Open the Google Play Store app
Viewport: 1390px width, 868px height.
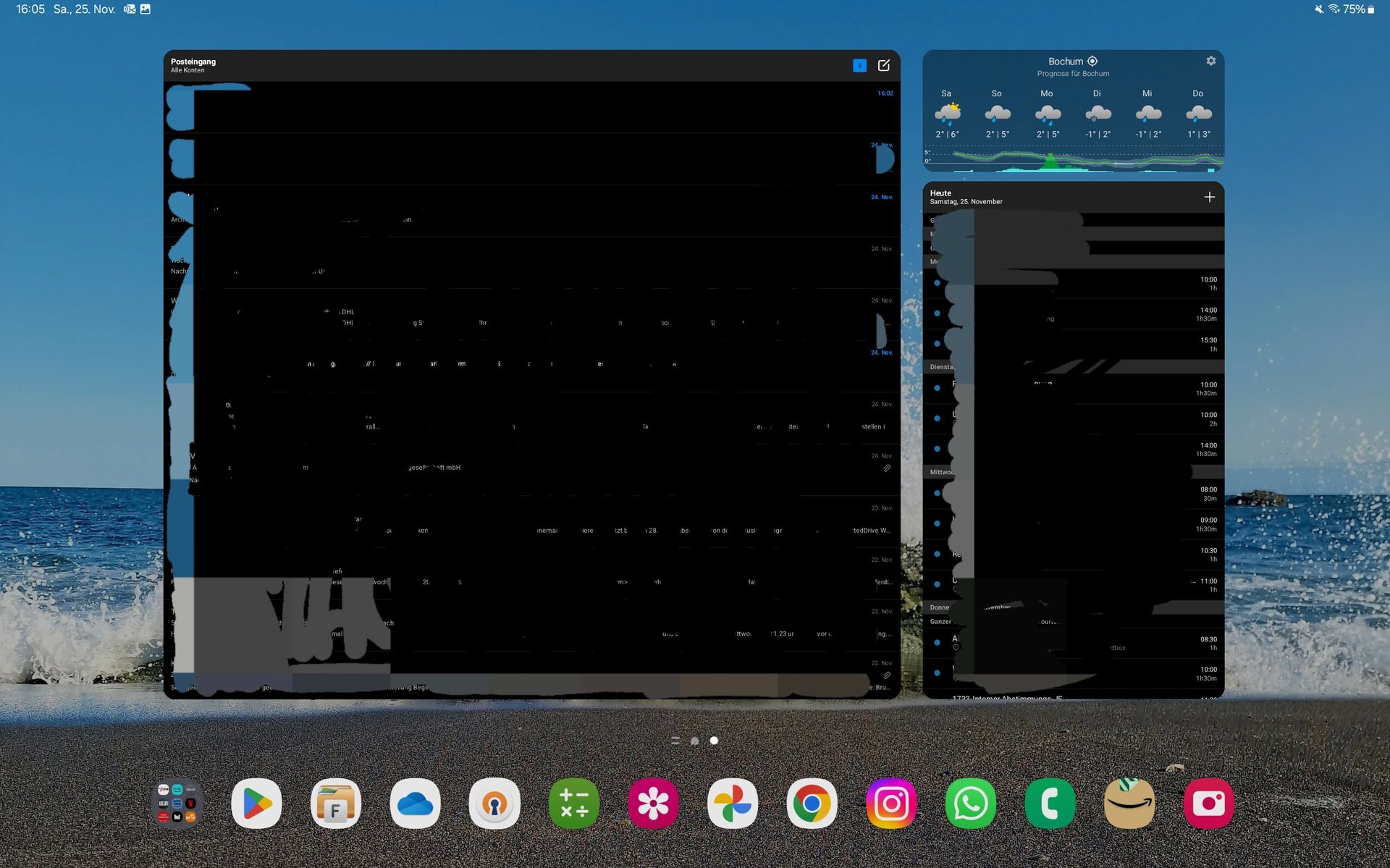tap(256, 804)
